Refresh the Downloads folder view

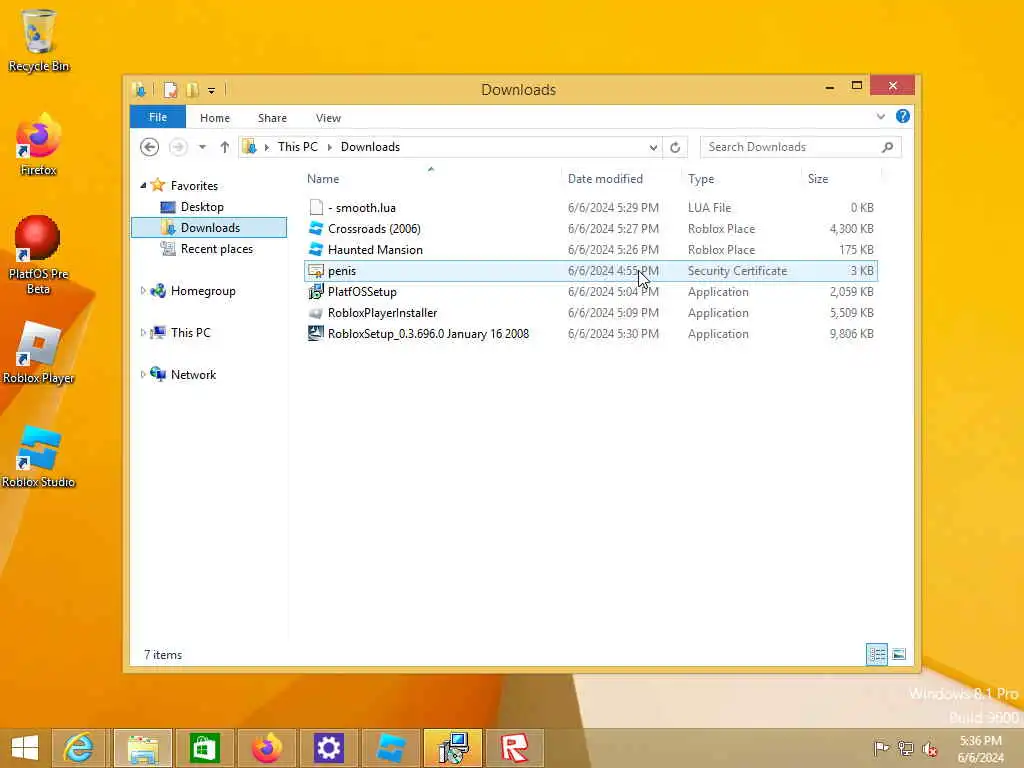click(675, 147)
